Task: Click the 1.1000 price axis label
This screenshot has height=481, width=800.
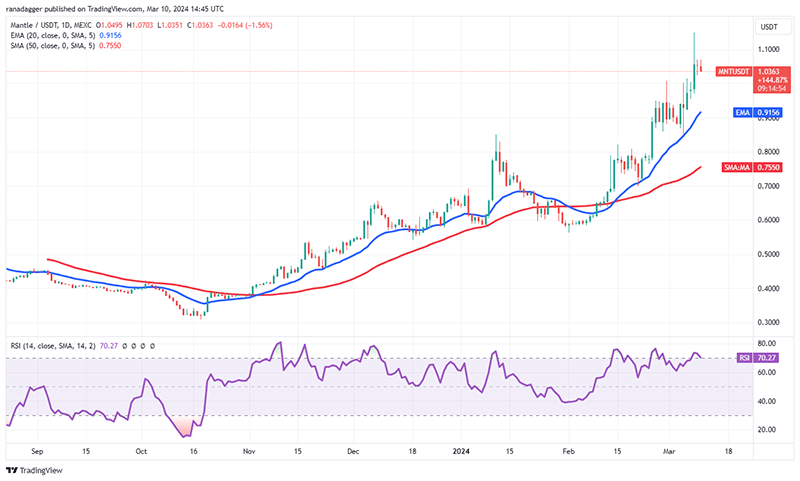Action: point(768,49)
